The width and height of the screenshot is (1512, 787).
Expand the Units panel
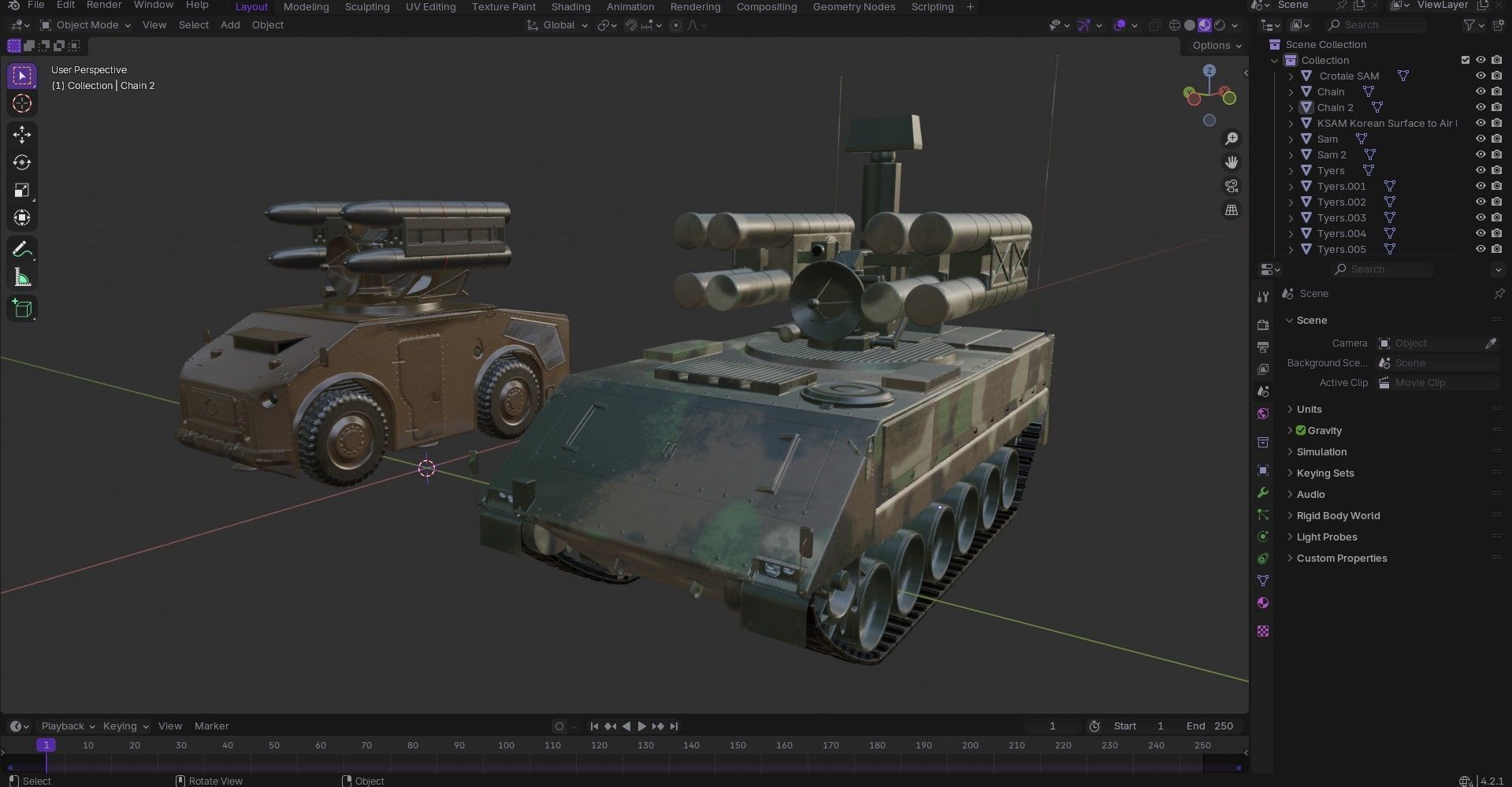(1309, 409)
